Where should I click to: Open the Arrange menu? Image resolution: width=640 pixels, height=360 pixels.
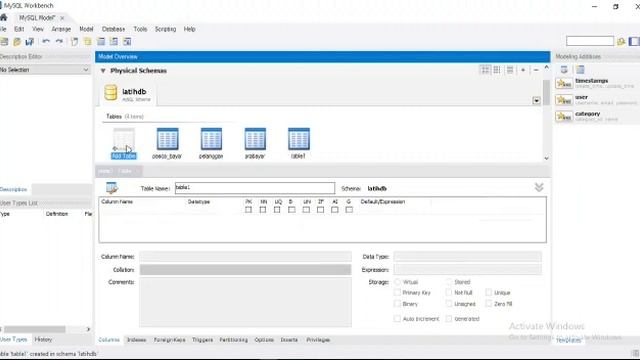pos(61,29)
